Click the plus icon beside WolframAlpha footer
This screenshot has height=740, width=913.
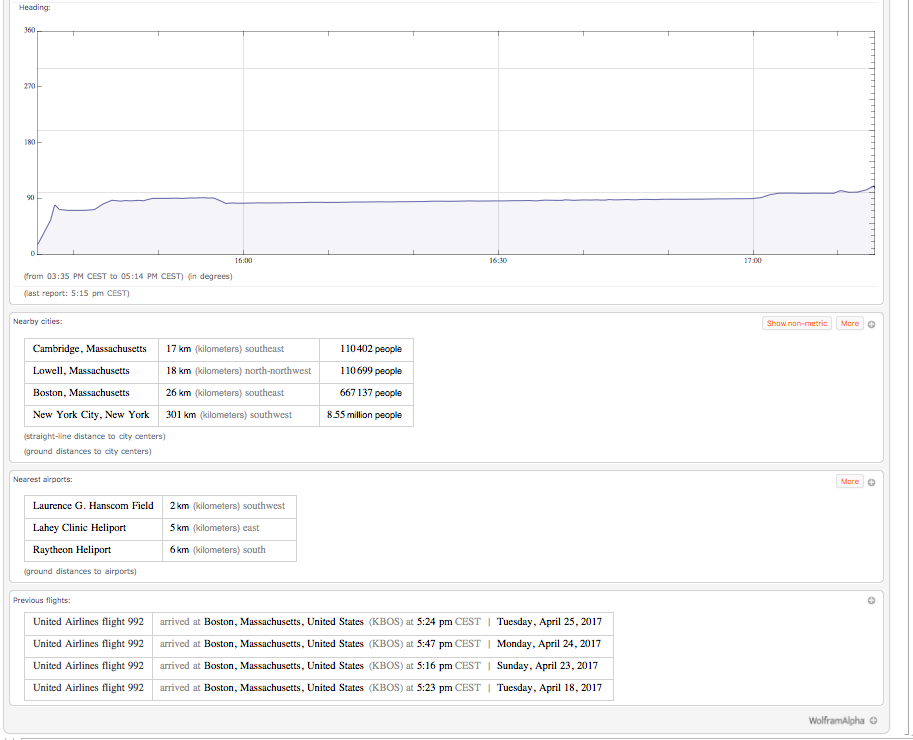click(x=873, y=720)
